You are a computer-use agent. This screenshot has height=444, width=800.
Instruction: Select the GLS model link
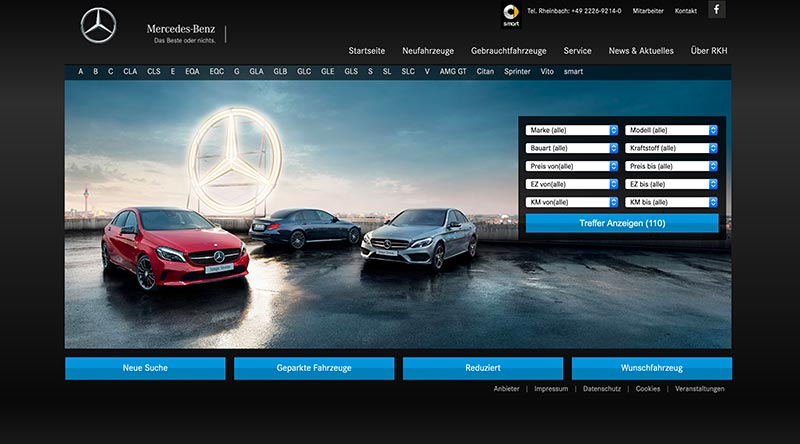(351, 71)
